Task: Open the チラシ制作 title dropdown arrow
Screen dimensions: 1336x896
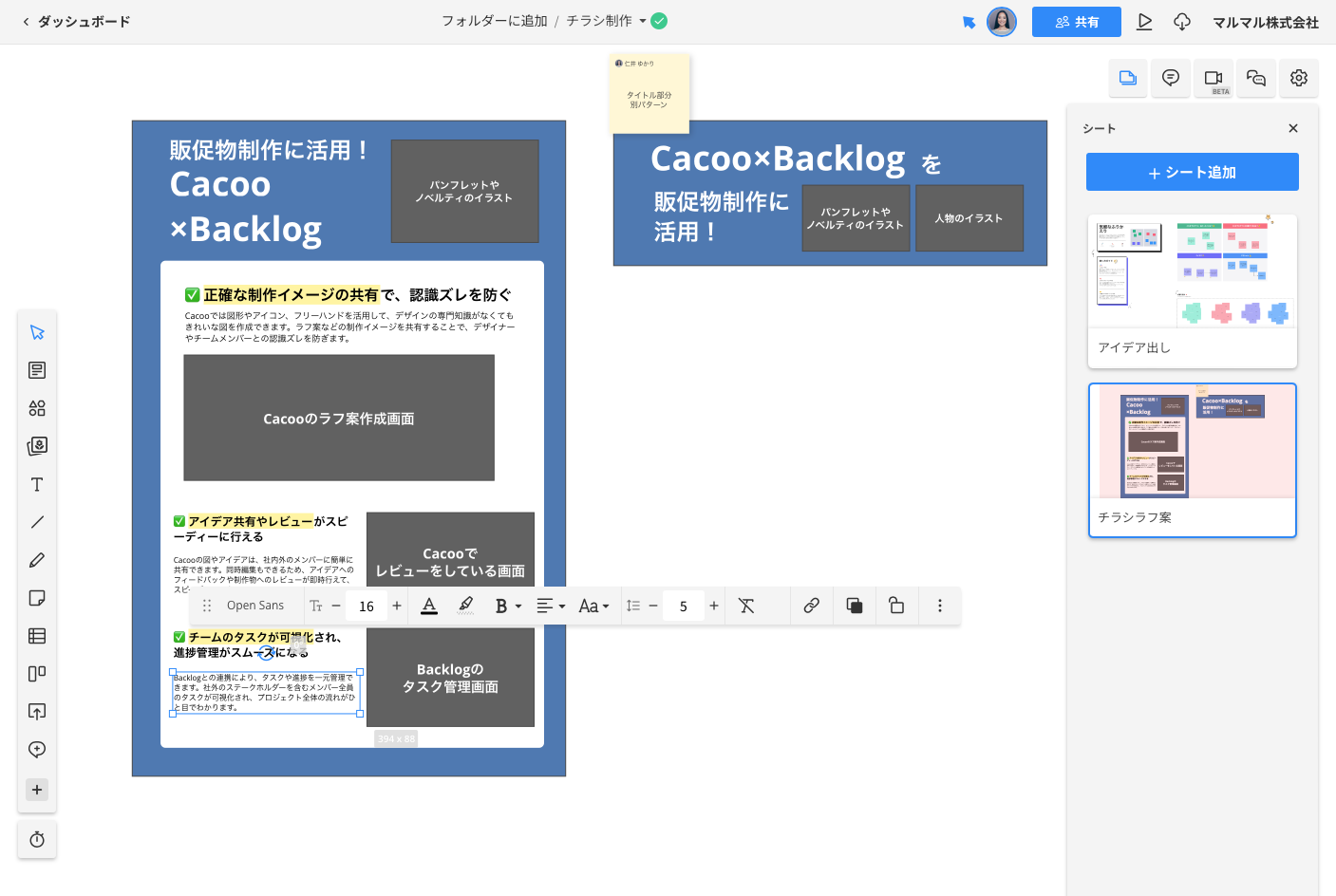Action: pyautogui.click(x=643, y=21)
